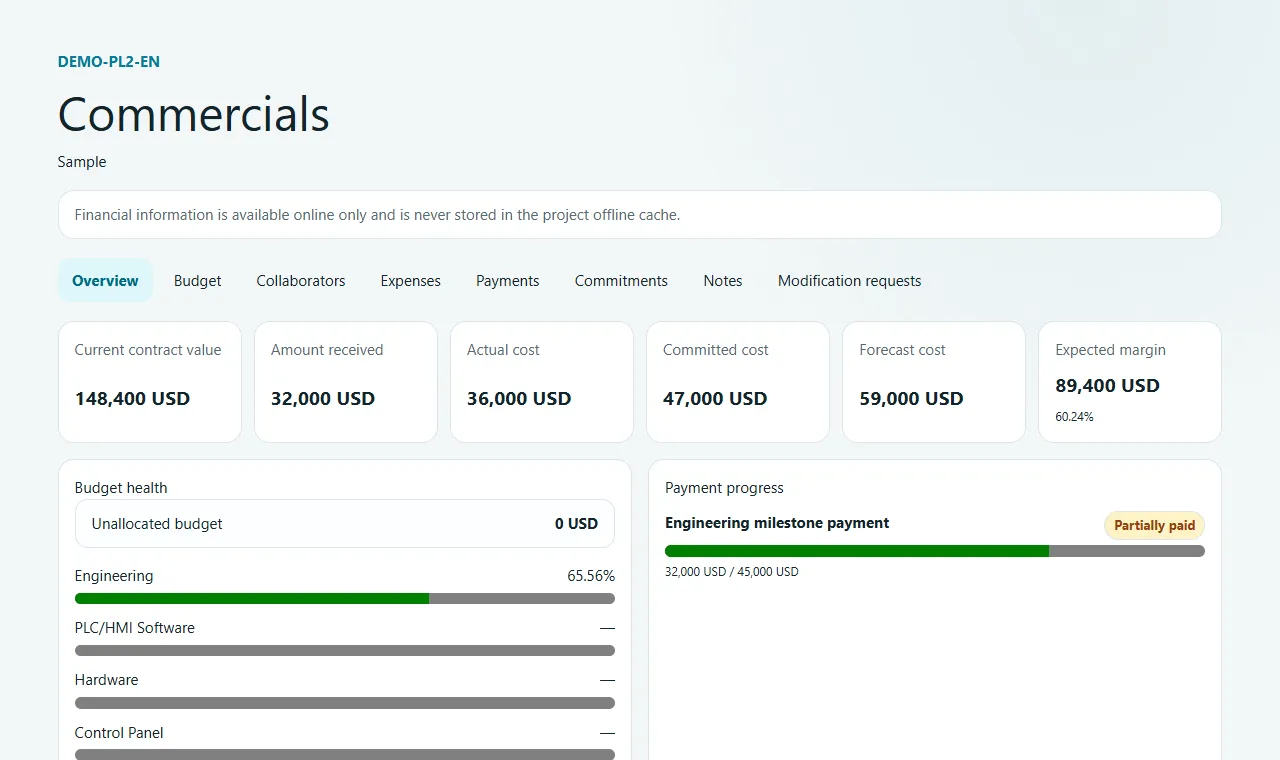Click the Commercials page heading
The width and height of the screenshot is (1280, 760).
194,114
